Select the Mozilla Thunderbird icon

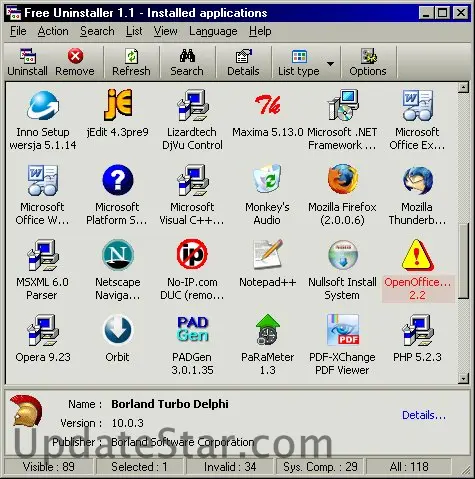click(x=417, y=180)
